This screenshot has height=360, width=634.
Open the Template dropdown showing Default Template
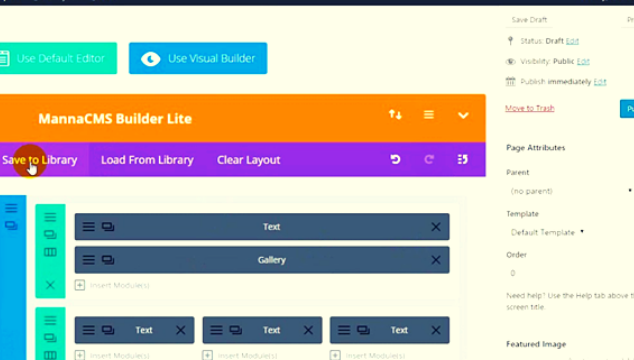point(547,232)
